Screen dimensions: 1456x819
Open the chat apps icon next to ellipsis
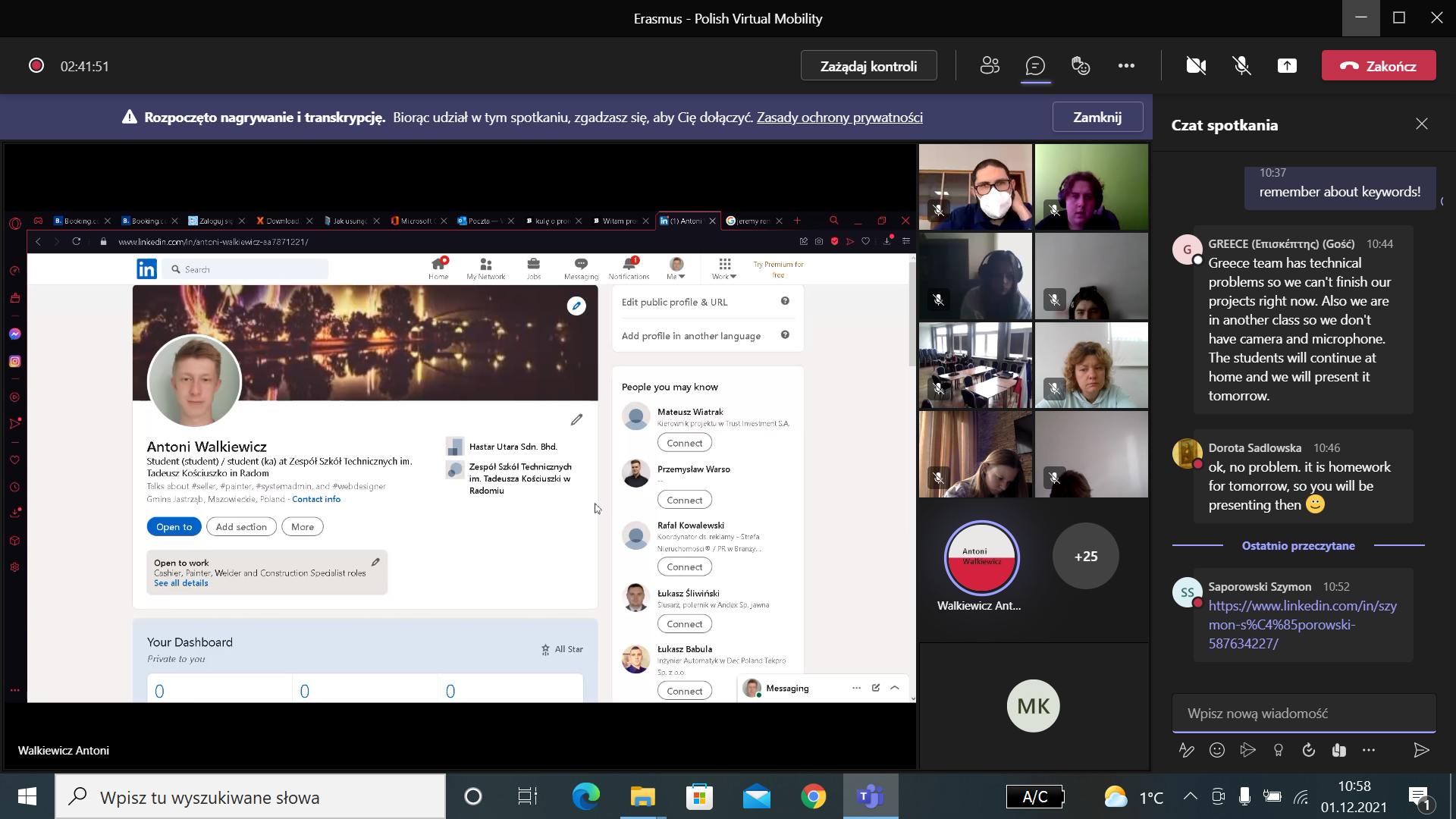(x=1339, y=750)
